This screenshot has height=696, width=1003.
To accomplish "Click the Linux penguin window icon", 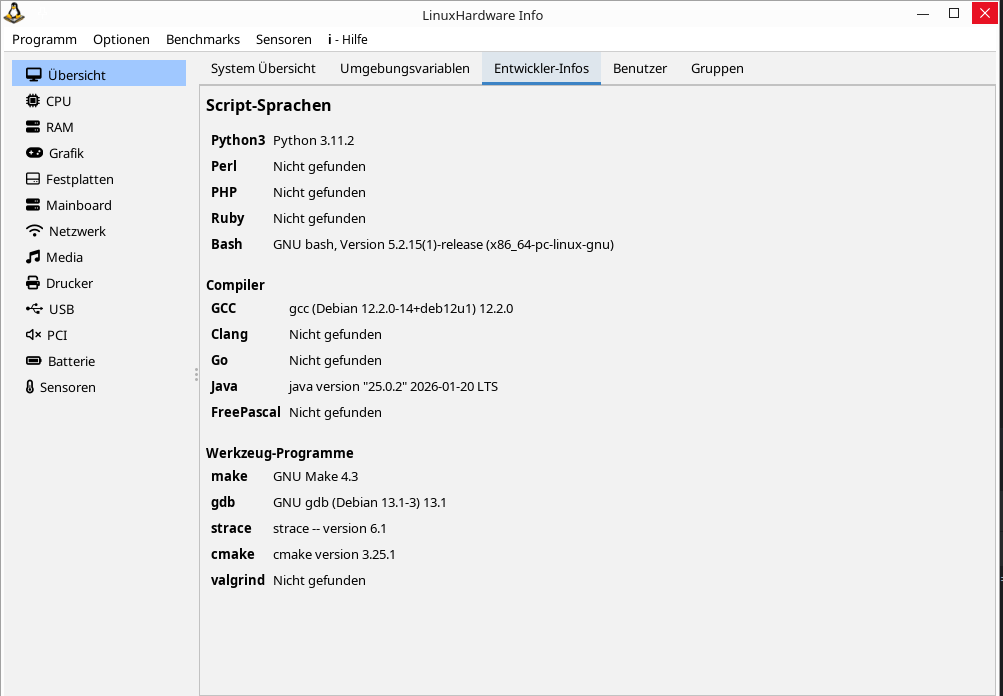I will pos(14,14).
